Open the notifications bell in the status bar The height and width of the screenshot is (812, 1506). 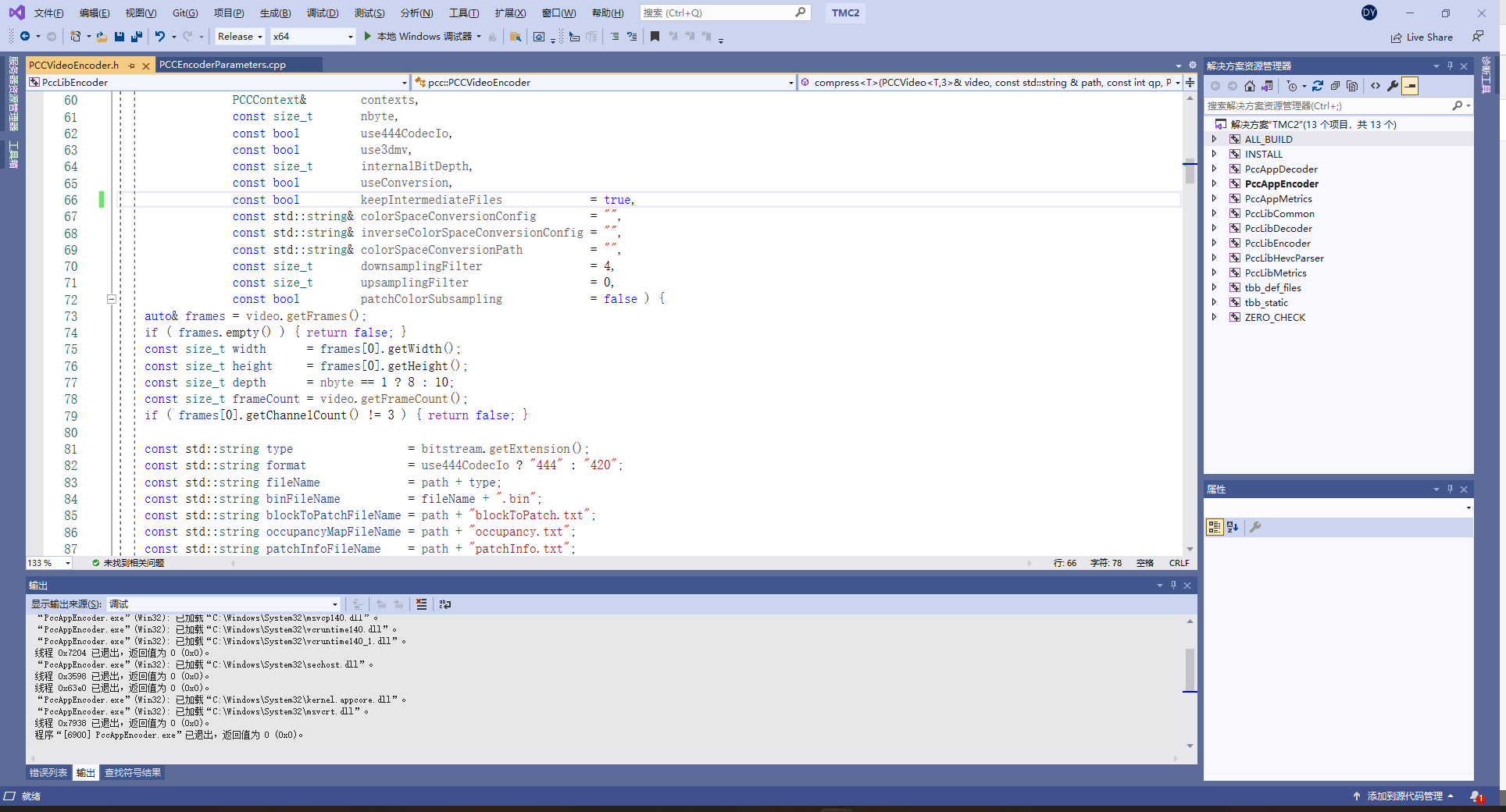pos(1476,796)
